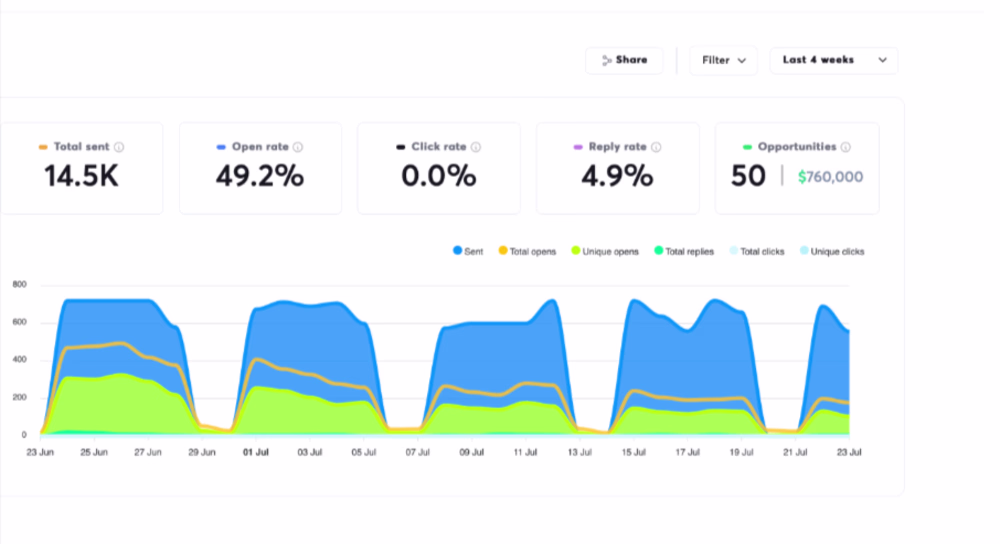Click the Opportunities info icon
The height and width of the screenshot is (544, 1000).
846,147
